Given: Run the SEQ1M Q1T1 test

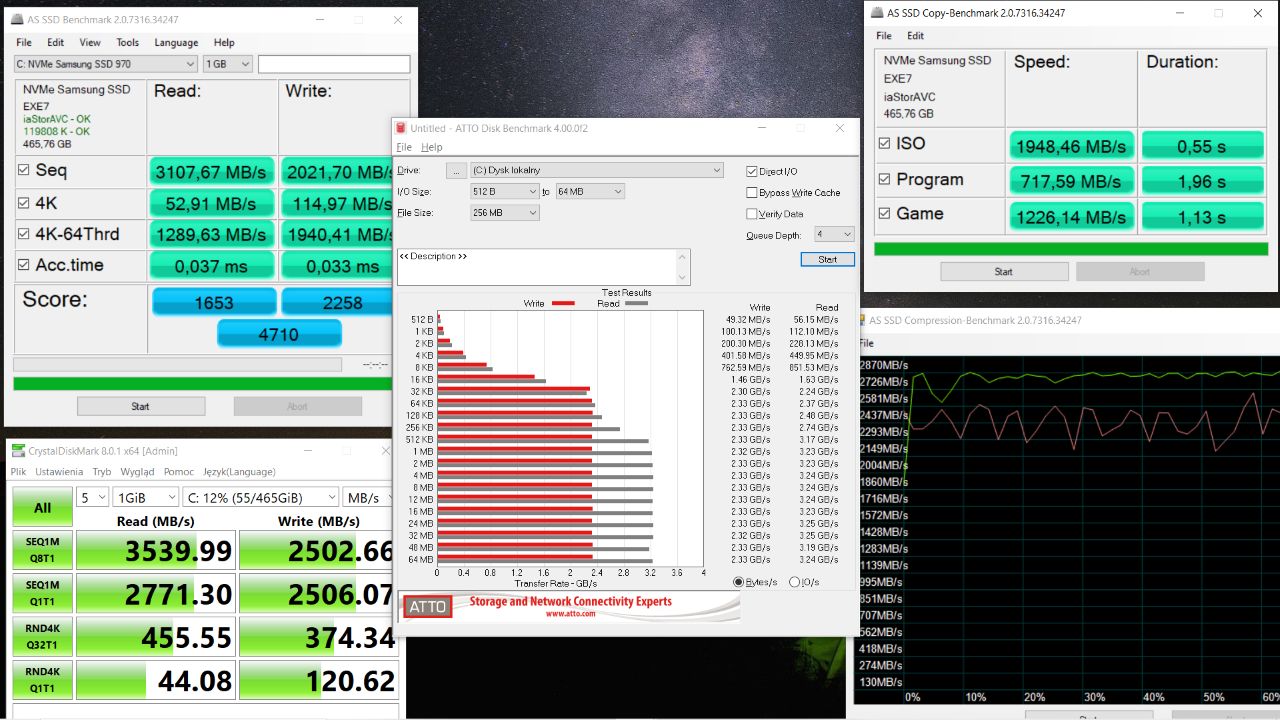Looking at the screenshot, I should pos(42,594).
